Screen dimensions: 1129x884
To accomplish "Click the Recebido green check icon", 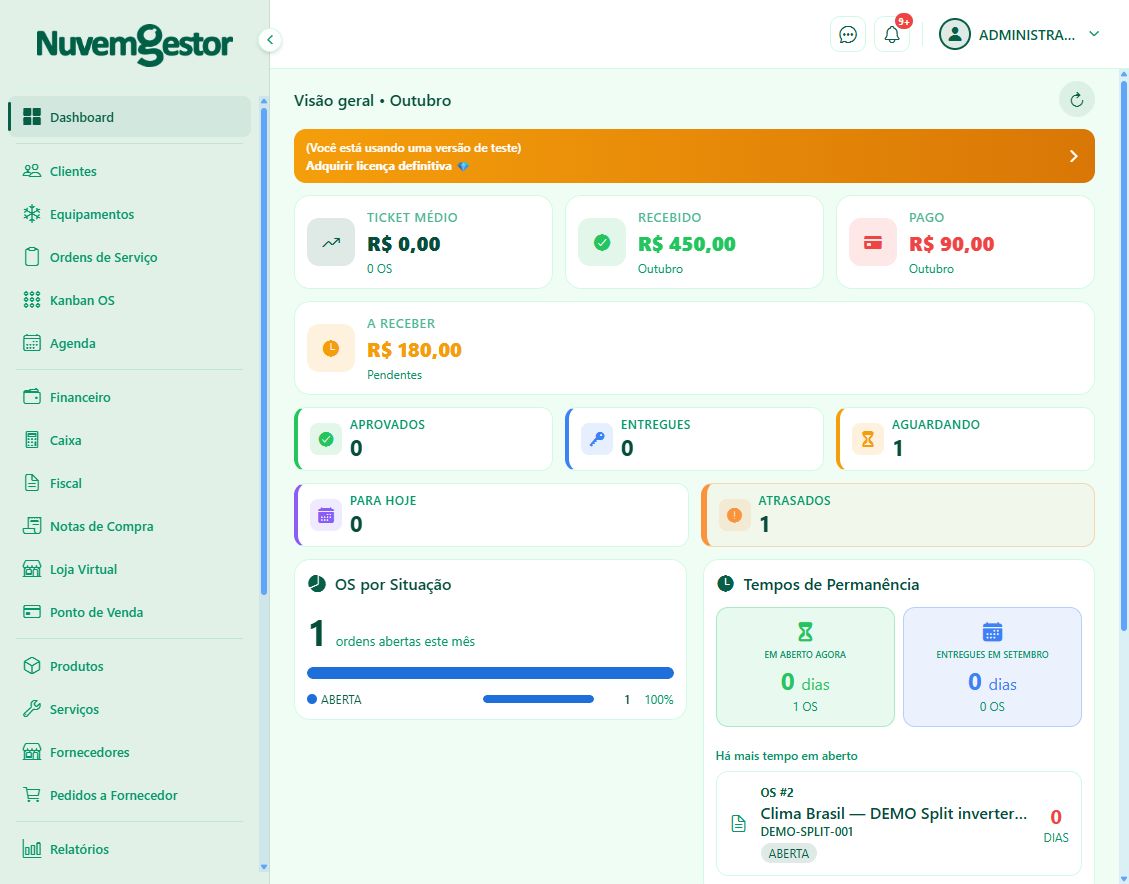I will pos(602,243).
